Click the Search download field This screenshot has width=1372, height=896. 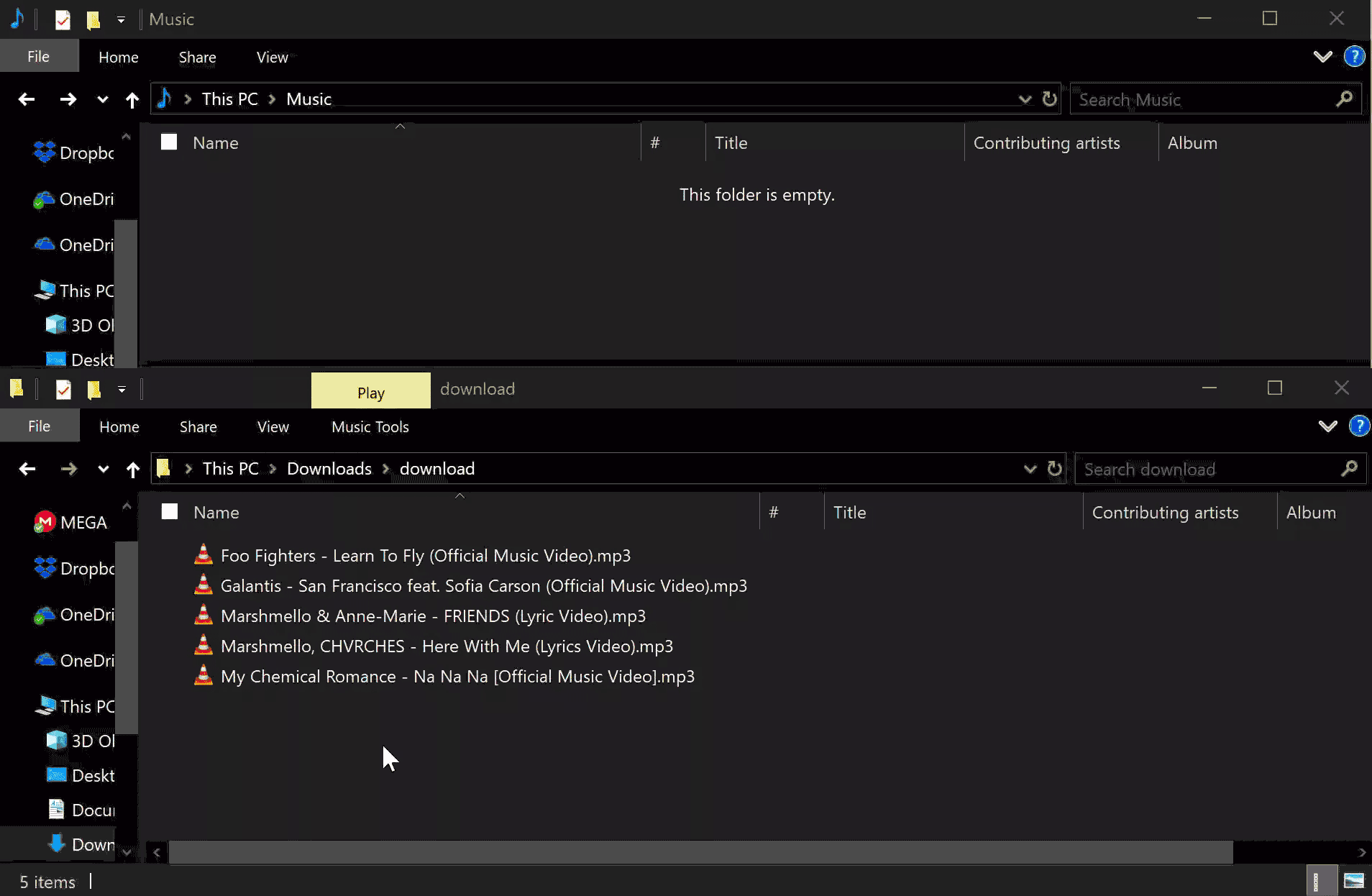(1220, 469)
